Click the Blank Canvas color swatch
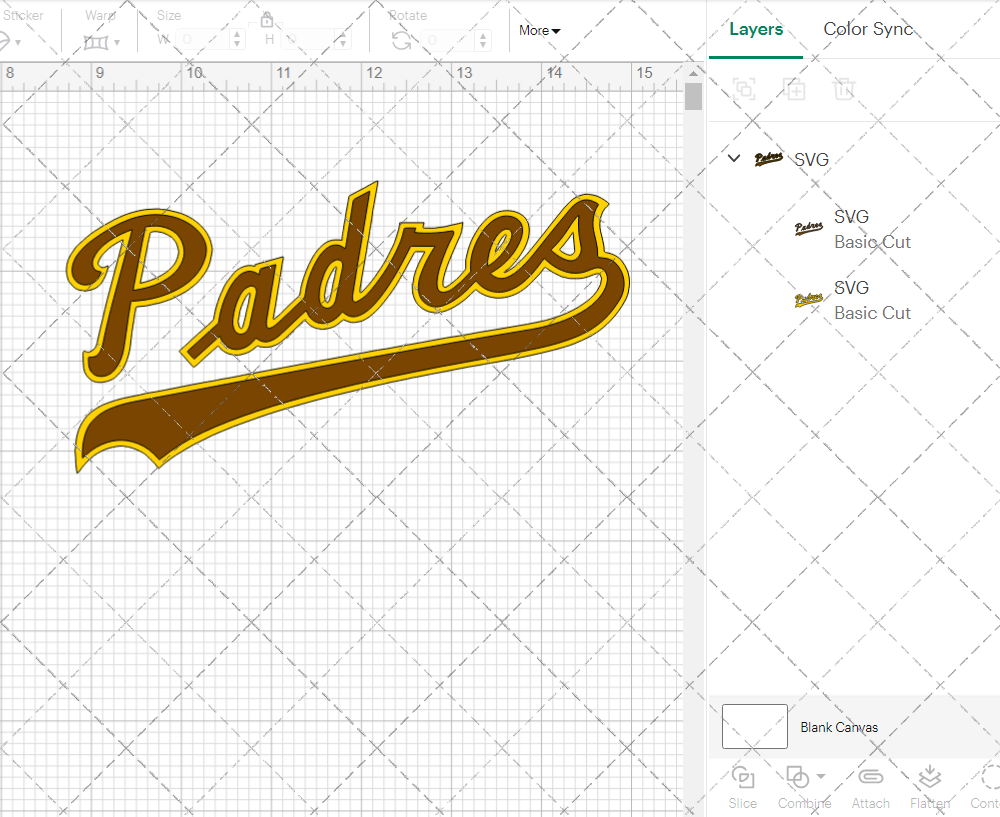Image resolution: width=1000 pixels, height=817 pixels. point(755,727)
